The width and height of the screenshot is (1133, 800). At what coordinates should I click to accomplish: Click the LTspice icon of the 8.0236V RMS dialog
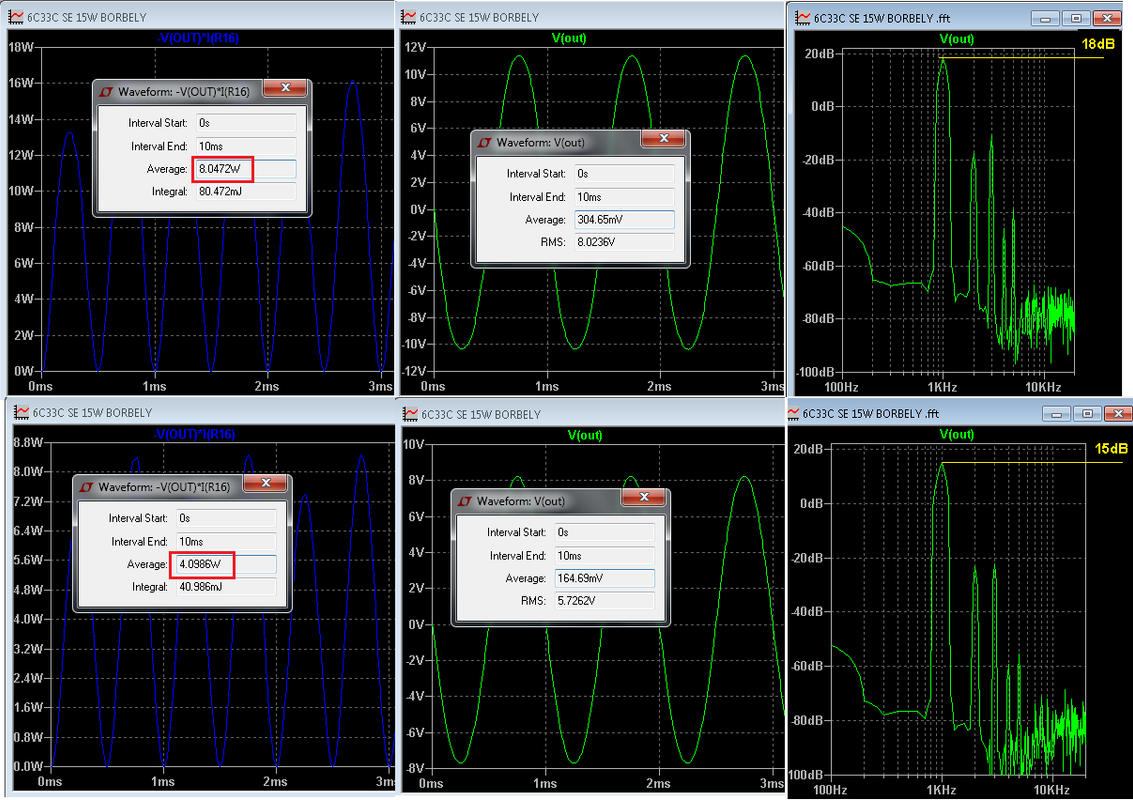(485, 142)
